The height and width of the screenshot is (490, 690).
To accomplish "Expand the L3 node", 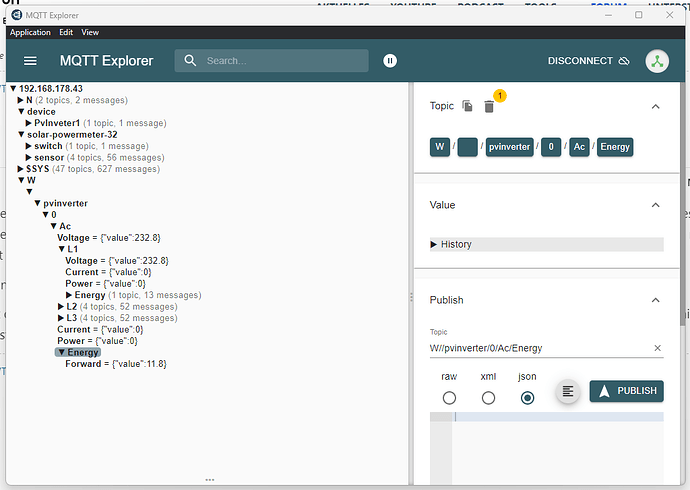I will pyautogui.click(x=61, y=318).
